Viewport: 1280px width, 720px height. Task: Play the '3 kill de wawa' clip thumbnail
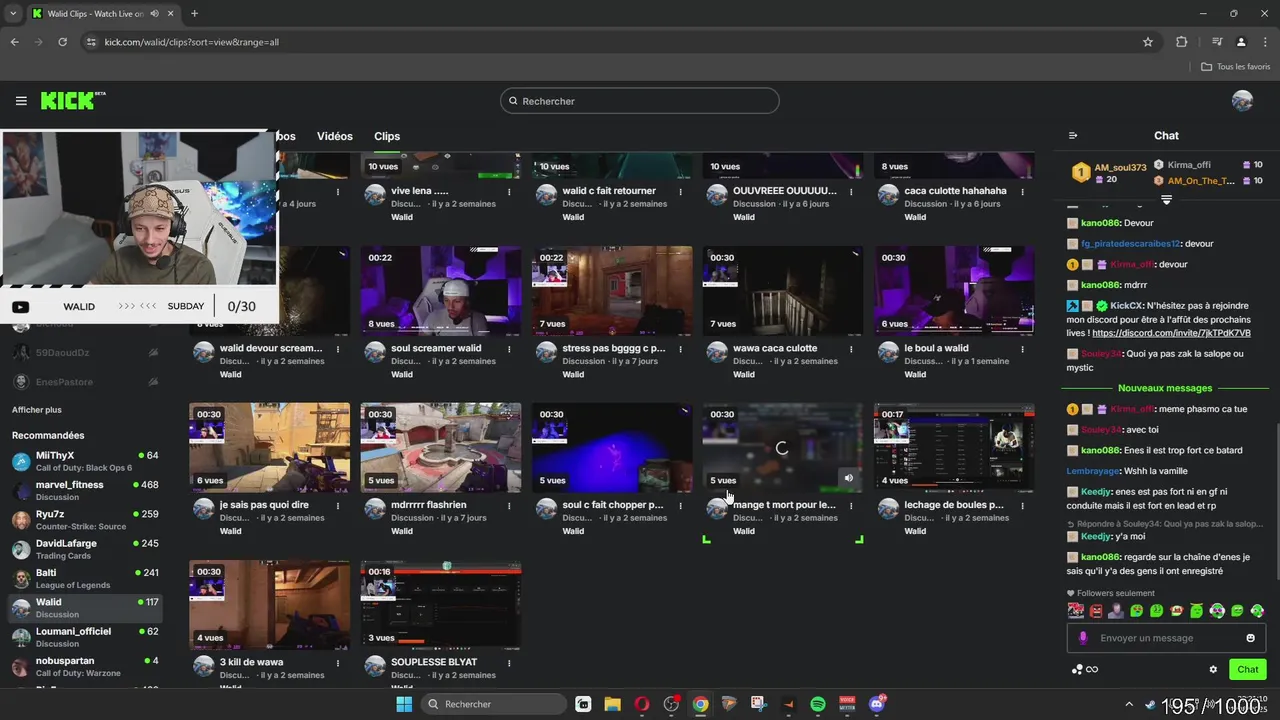(270, 605)
